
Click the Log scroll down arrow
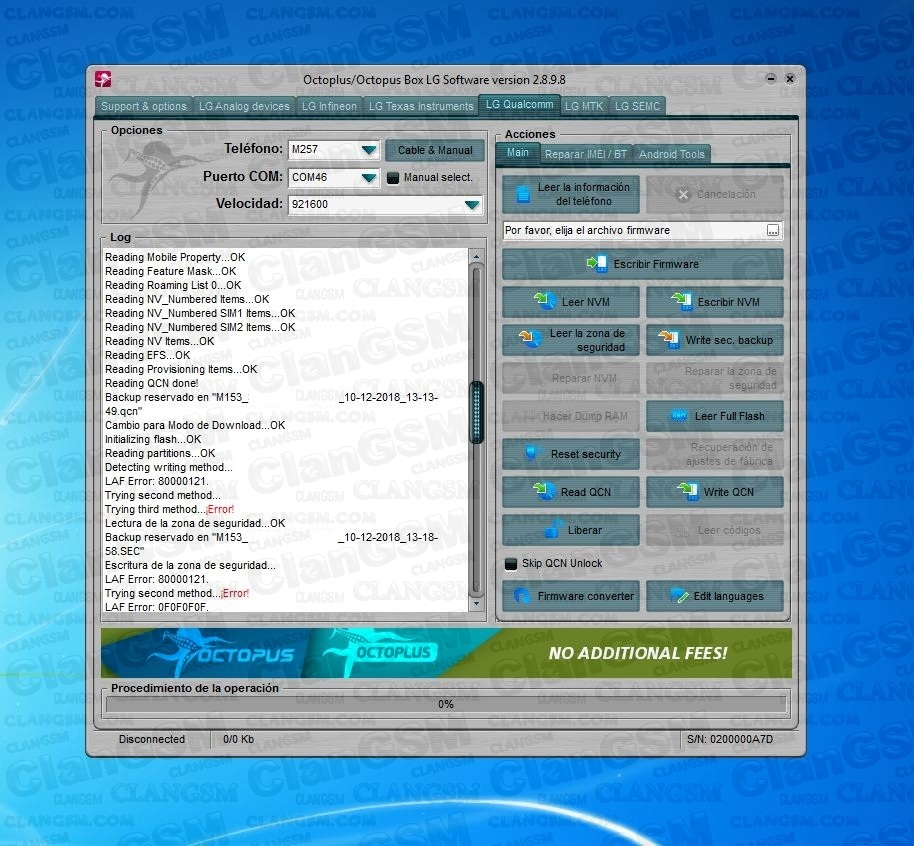[477, 604]
